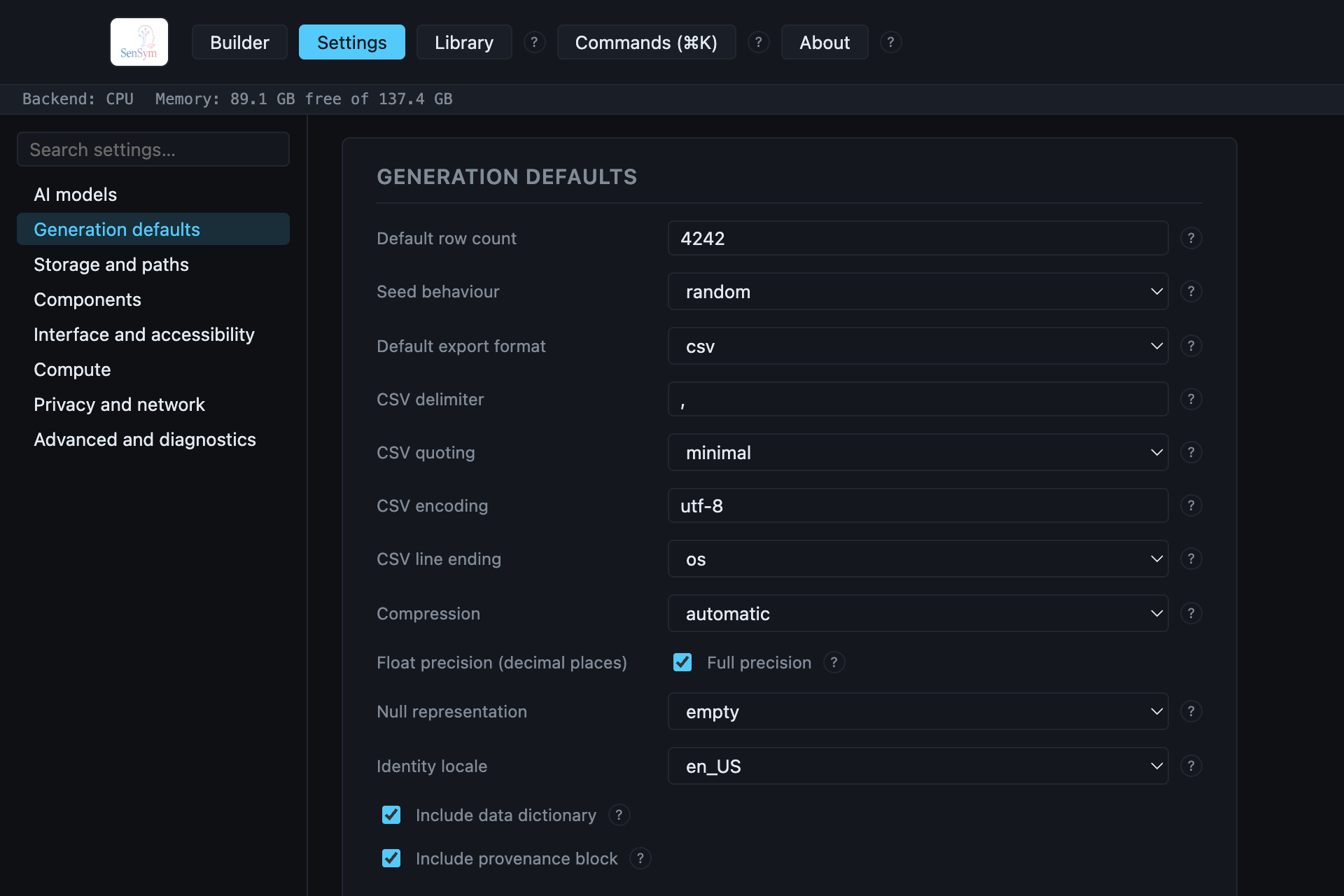Image resolution: width=1344 pixels, height=896 pixels.
Task: Open the Default export format dropdown
Action: pyautogui.click(x=918, y=346)
